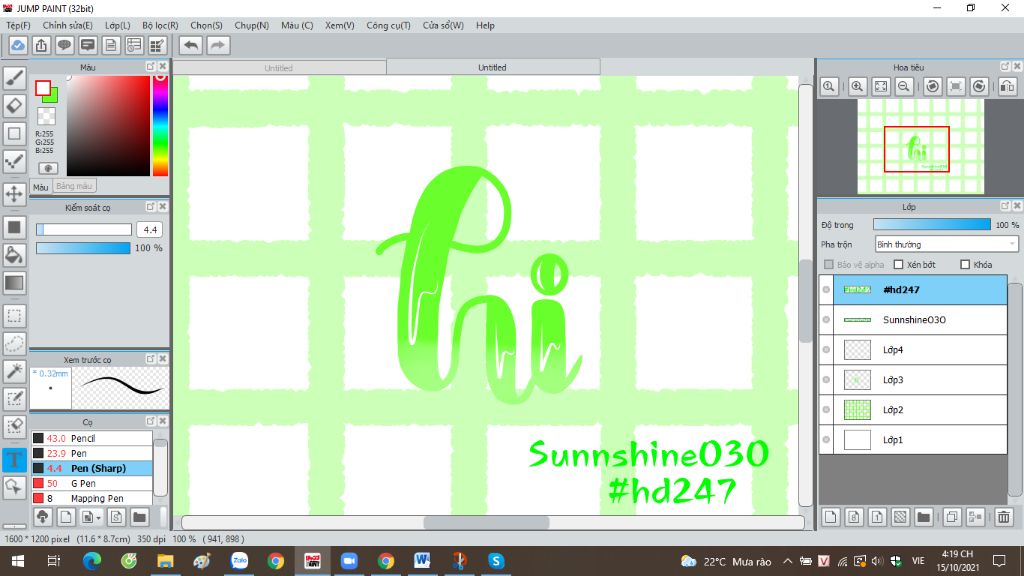The image size is (1024, 576).
Task: Click the cloud save icon in toolbar
Action: pyautogui.click(x=18, y=45)
